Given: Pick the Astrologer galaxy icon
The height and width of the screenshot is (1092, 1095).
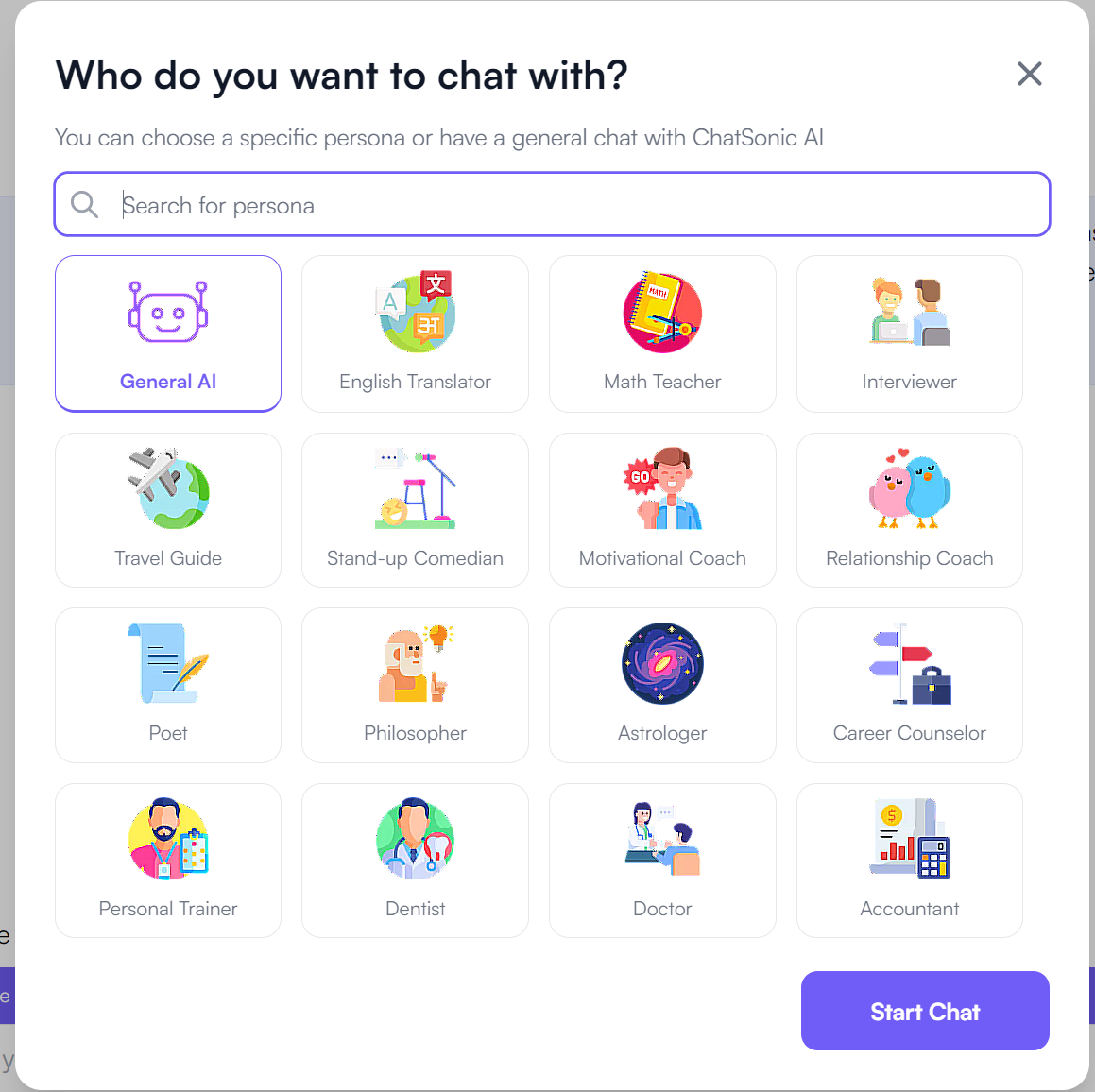Looking at the screenshot, I should pyautogui.click(x=662, y=663).
